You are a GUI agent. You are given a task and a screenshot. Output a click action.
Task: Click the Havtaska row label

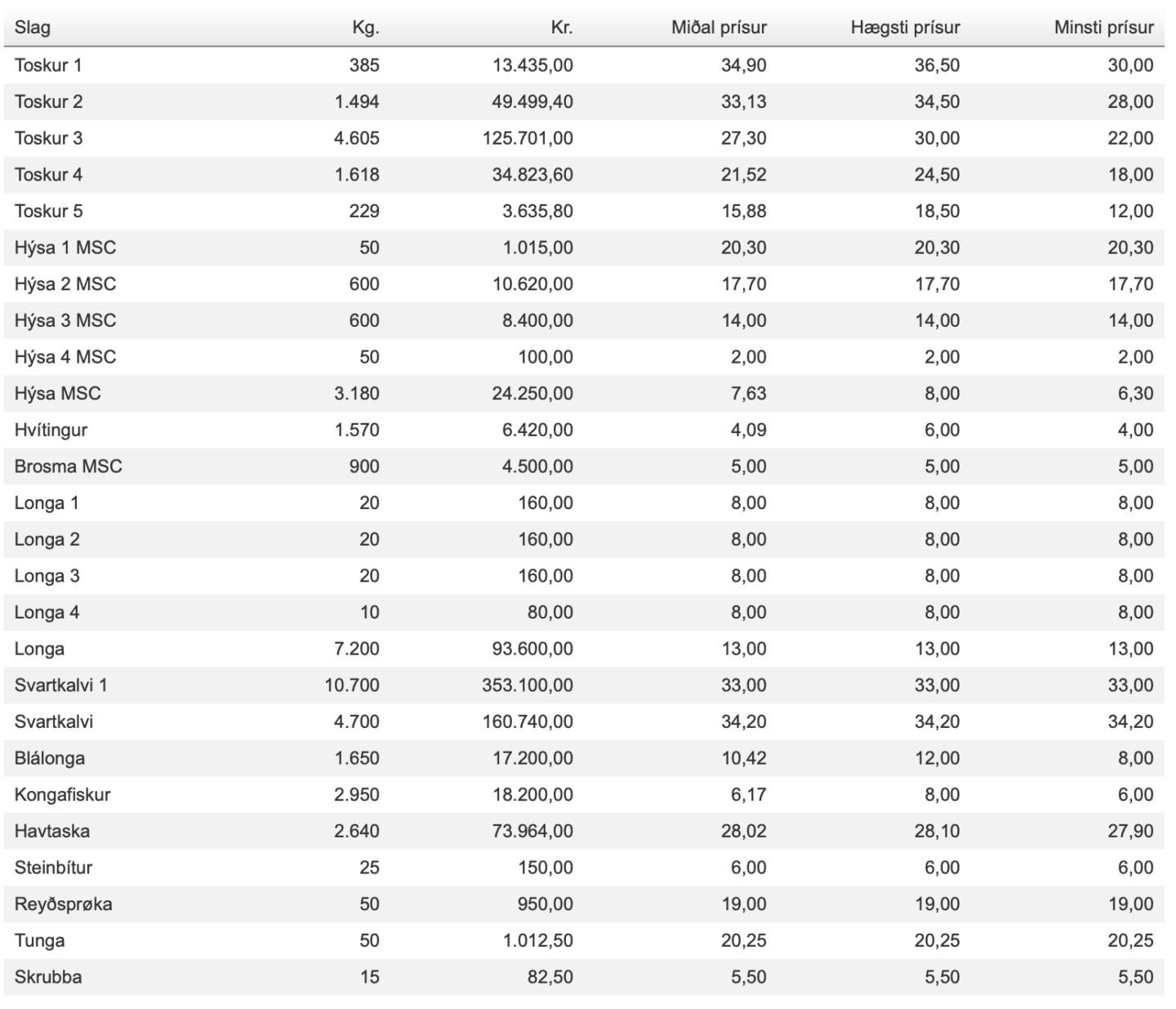[x=52, y=831]
